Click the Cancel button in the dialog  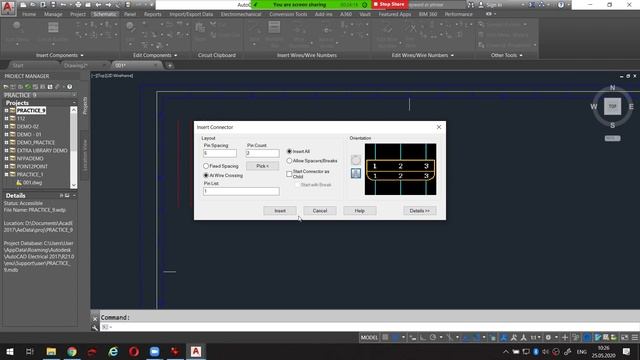tap(320, 211)
